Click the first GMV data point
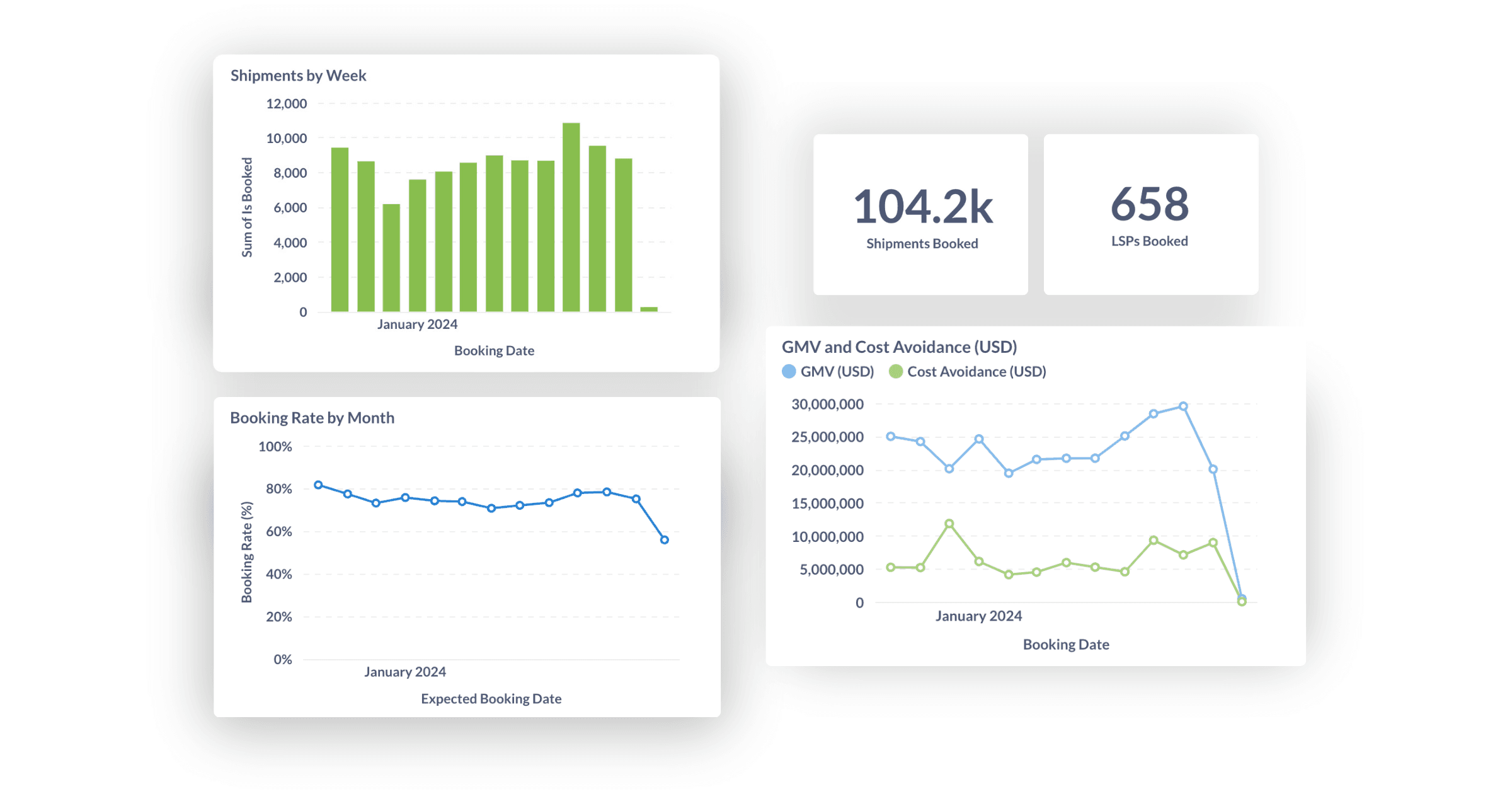This screenshot has height=794, width=1512. (890, 436)
